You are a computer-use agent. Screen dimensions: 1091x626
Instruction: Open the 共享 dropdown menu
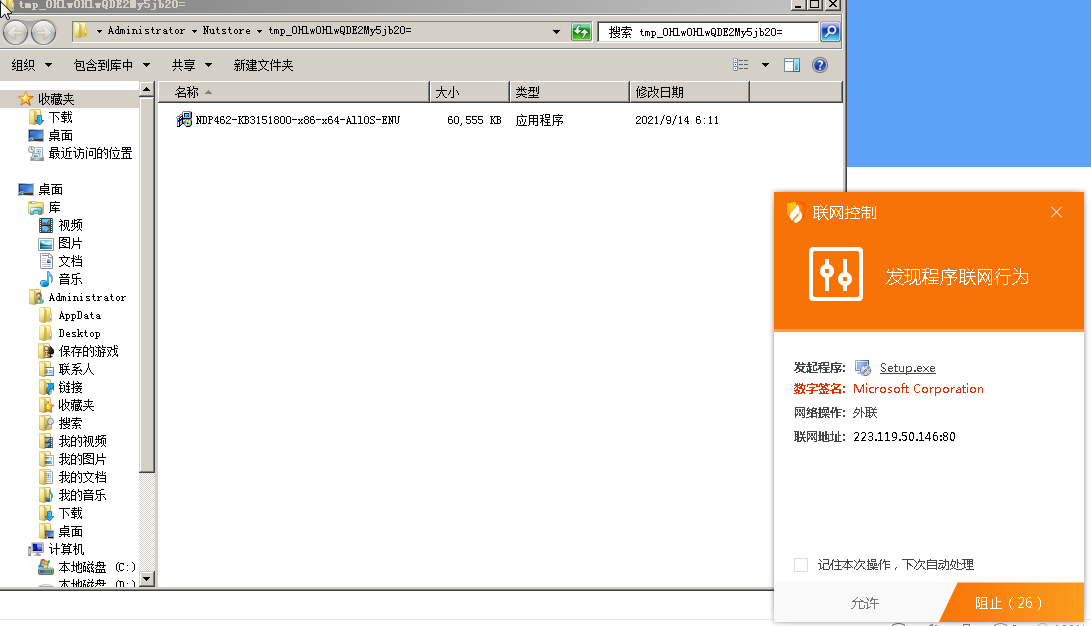191,65
